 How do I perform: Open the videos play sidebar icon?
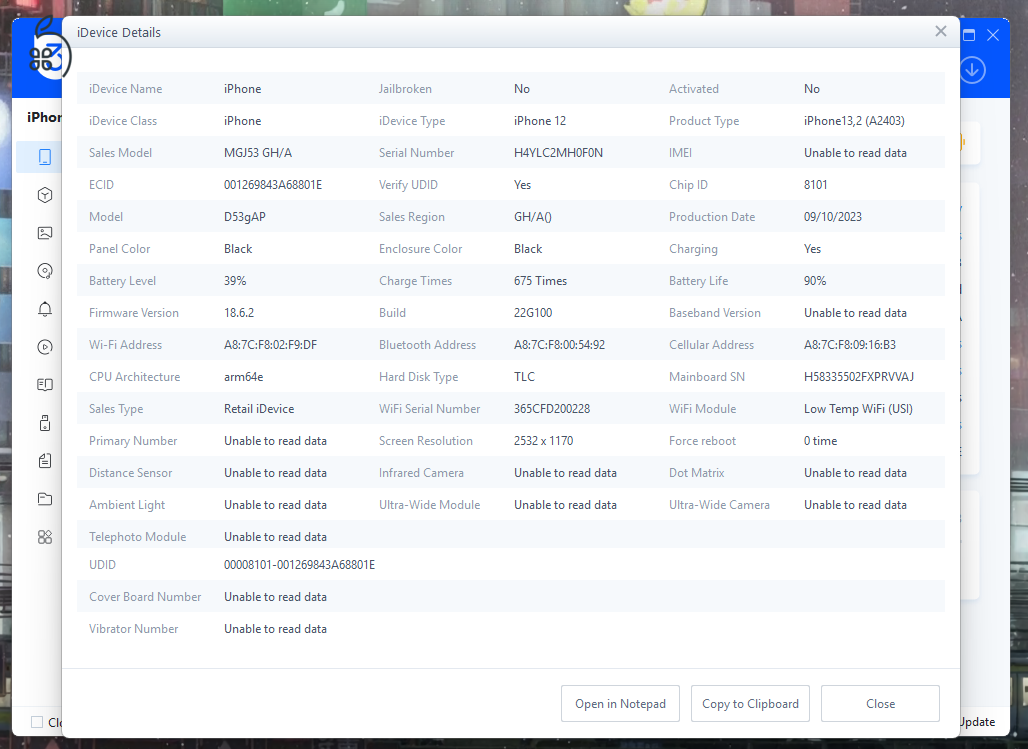45,347
